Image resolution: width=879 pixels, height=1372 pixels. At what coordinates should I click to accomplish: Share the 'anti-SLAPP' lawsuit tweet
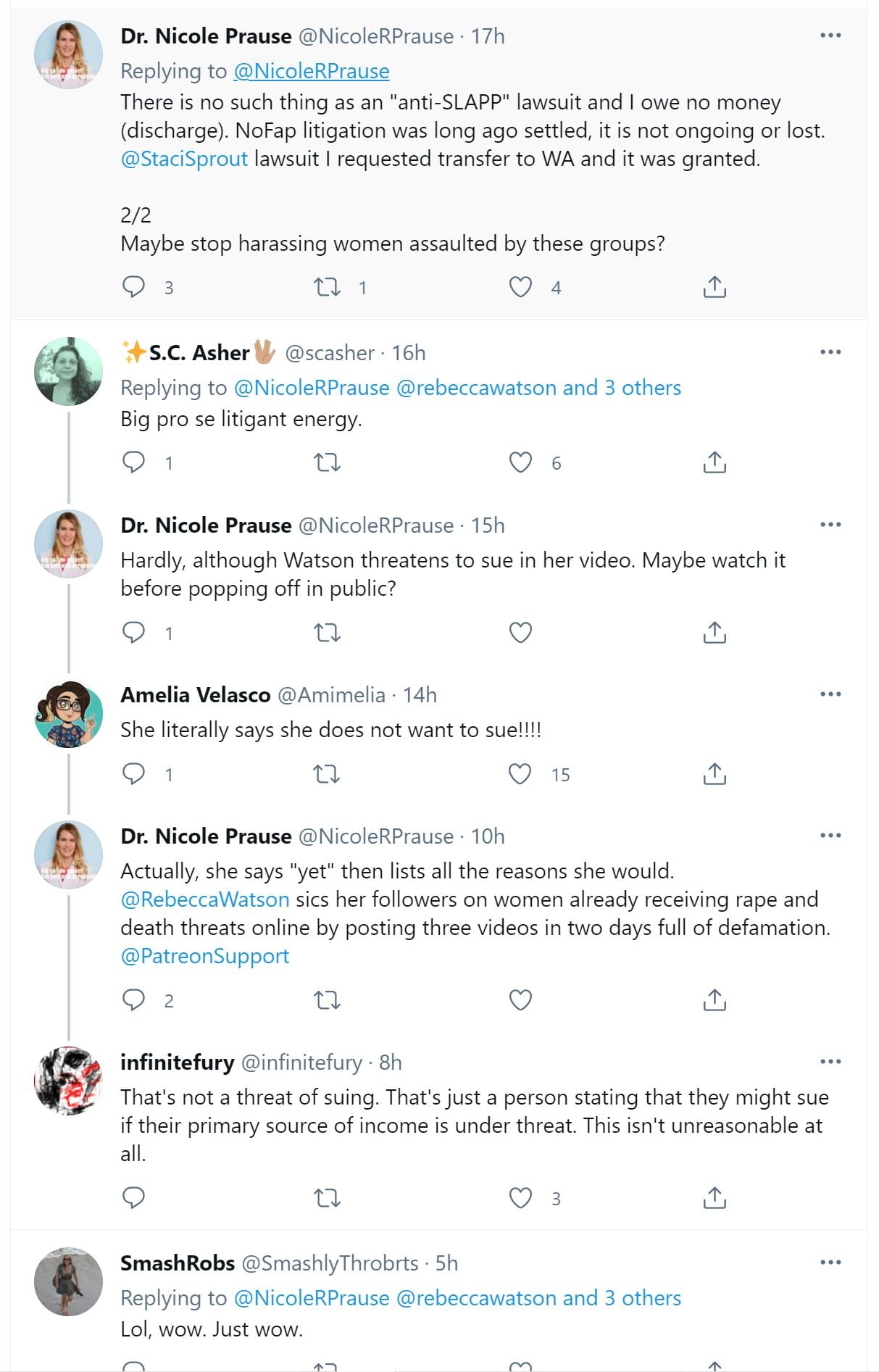[x=715, y=288]
